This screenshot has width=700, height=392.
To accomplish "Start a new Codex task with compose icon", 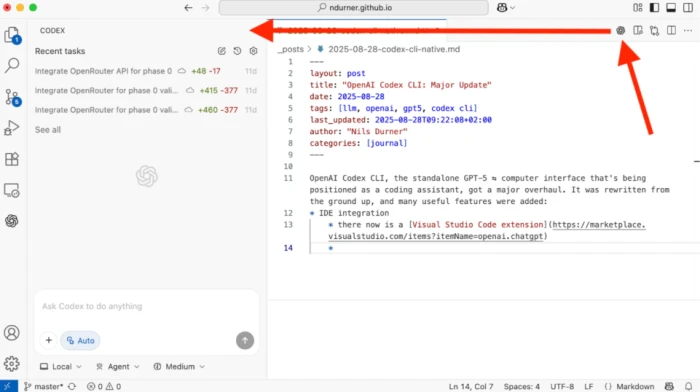I will (x=221, y=51).
